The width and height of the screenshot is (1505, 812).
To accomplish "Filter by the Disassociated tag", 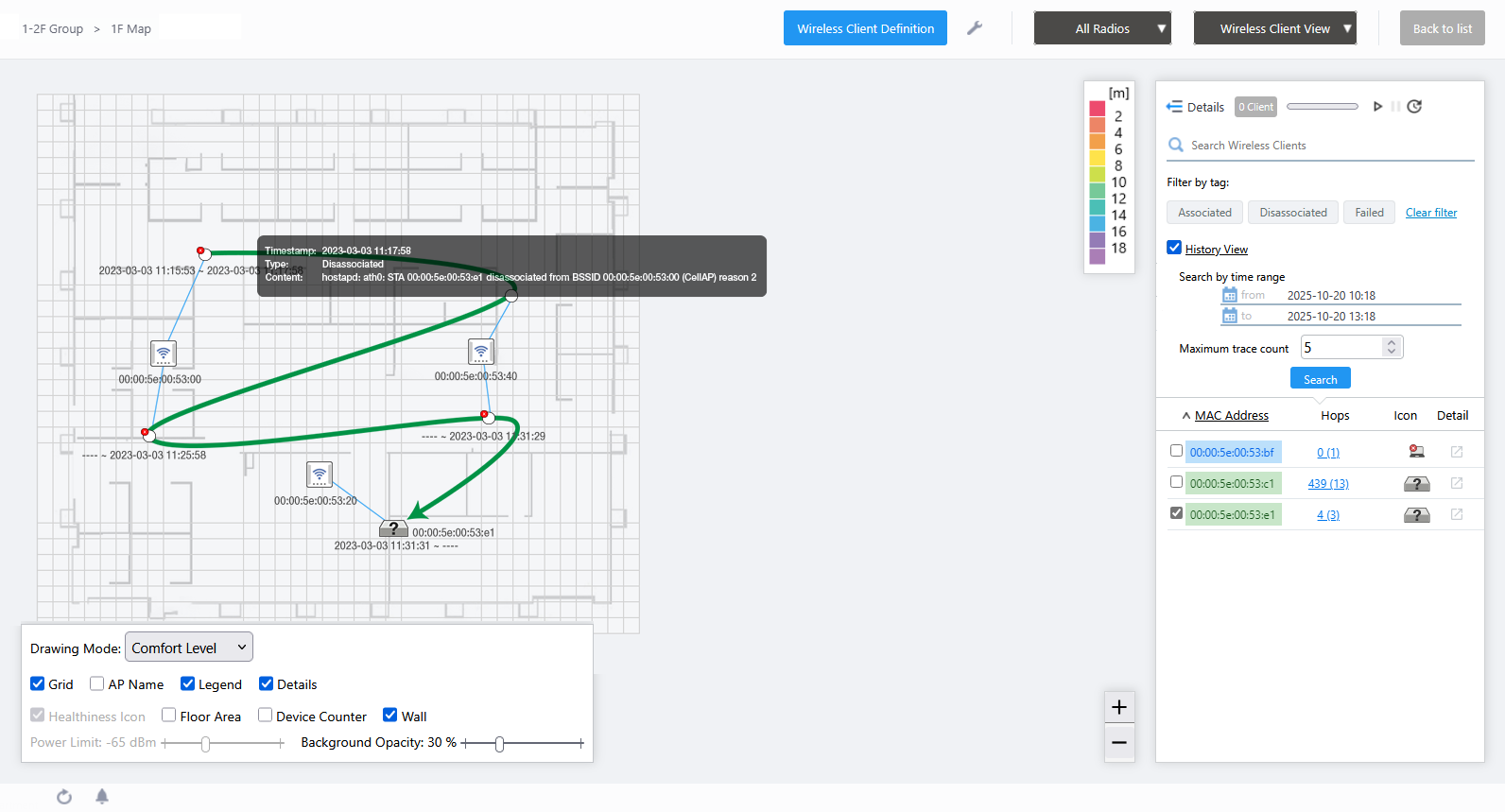I will [x=1293, y=213].
